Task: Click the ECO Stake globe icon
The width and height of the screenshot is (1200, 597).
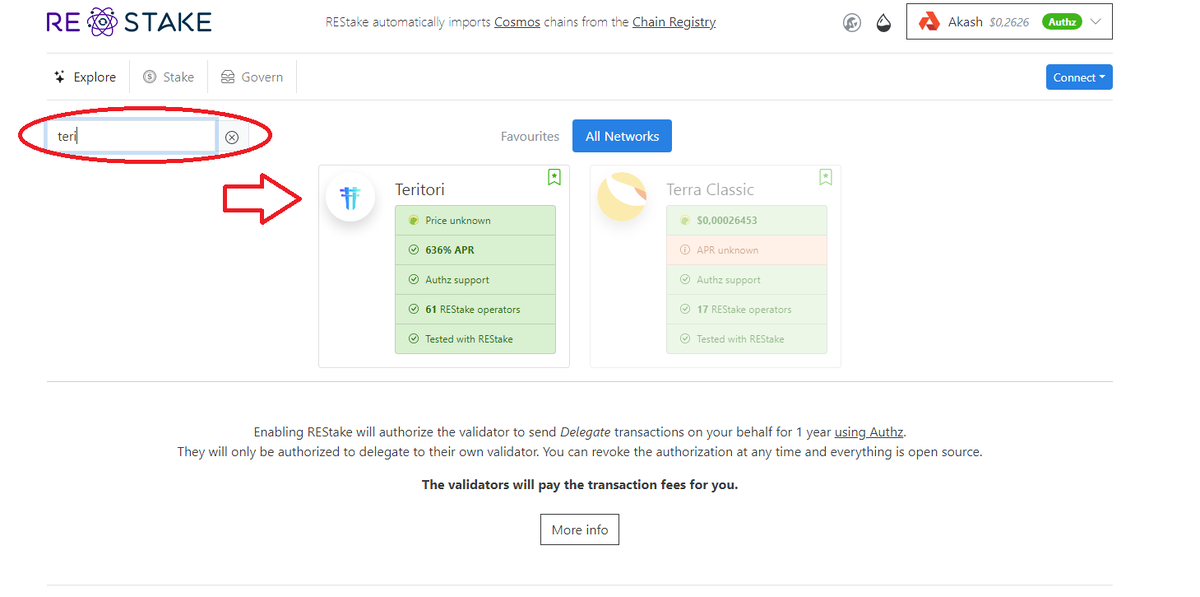Action: (852, 22)
